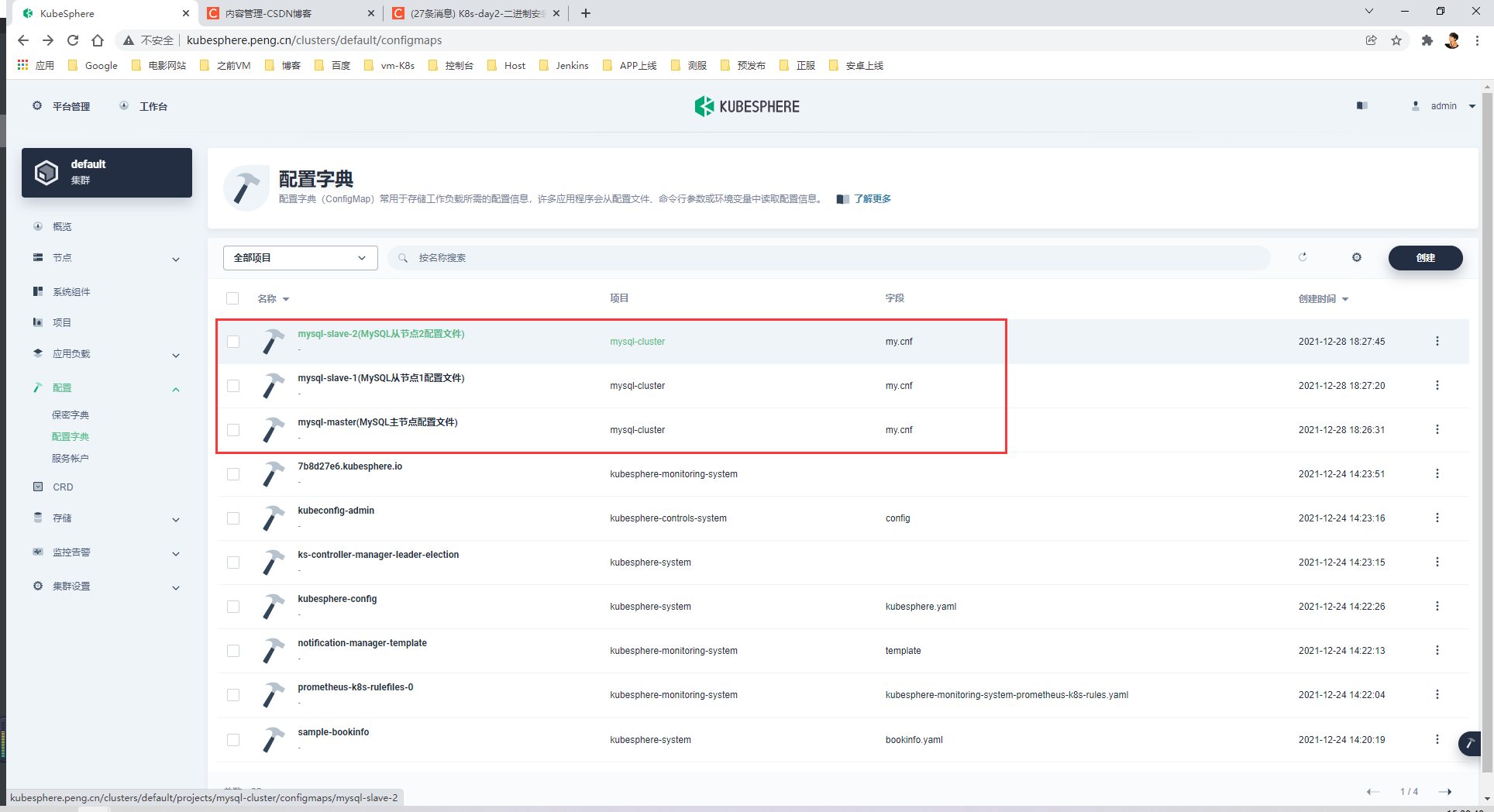The image size is (1494, 812).
Task: Open CRD in the sidebar
Action: pos(63,487)
